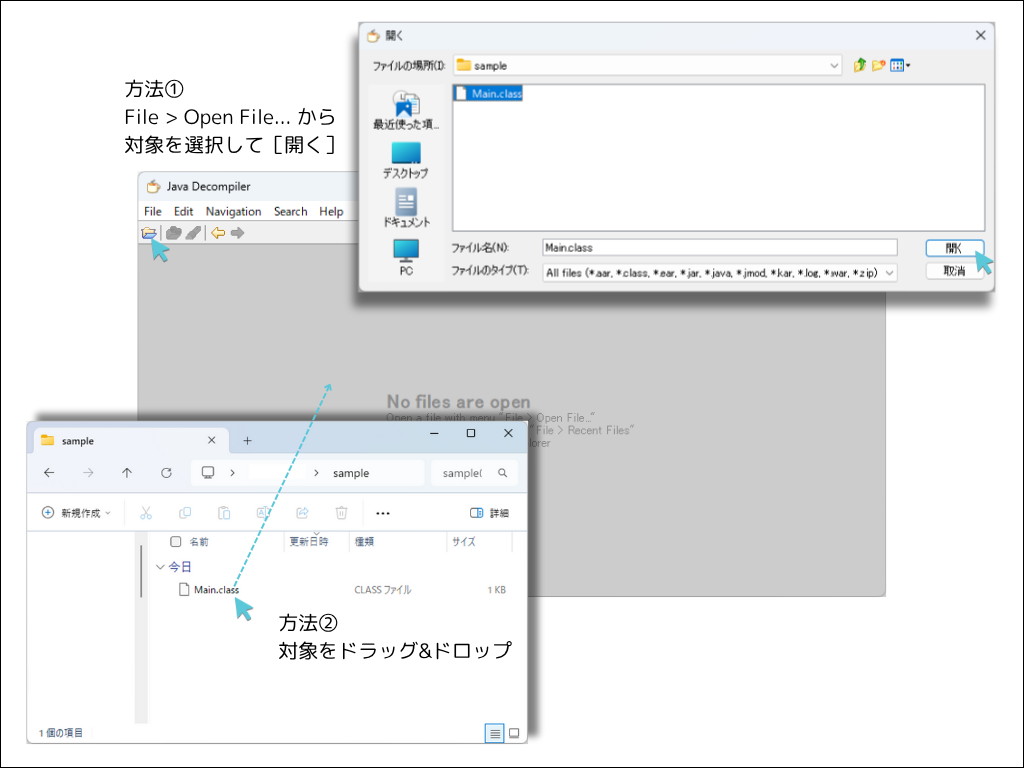Open the file type All files dropdown
This screenshot has height=768, width=1024.
pyautogui.click(x=889, y=272)
